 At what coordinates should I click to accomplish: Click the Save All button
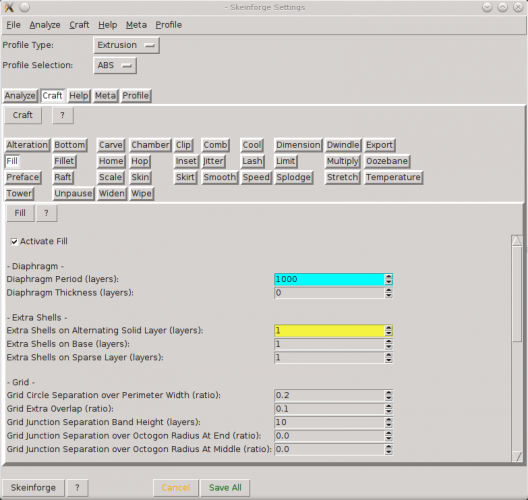coord(225,488)
